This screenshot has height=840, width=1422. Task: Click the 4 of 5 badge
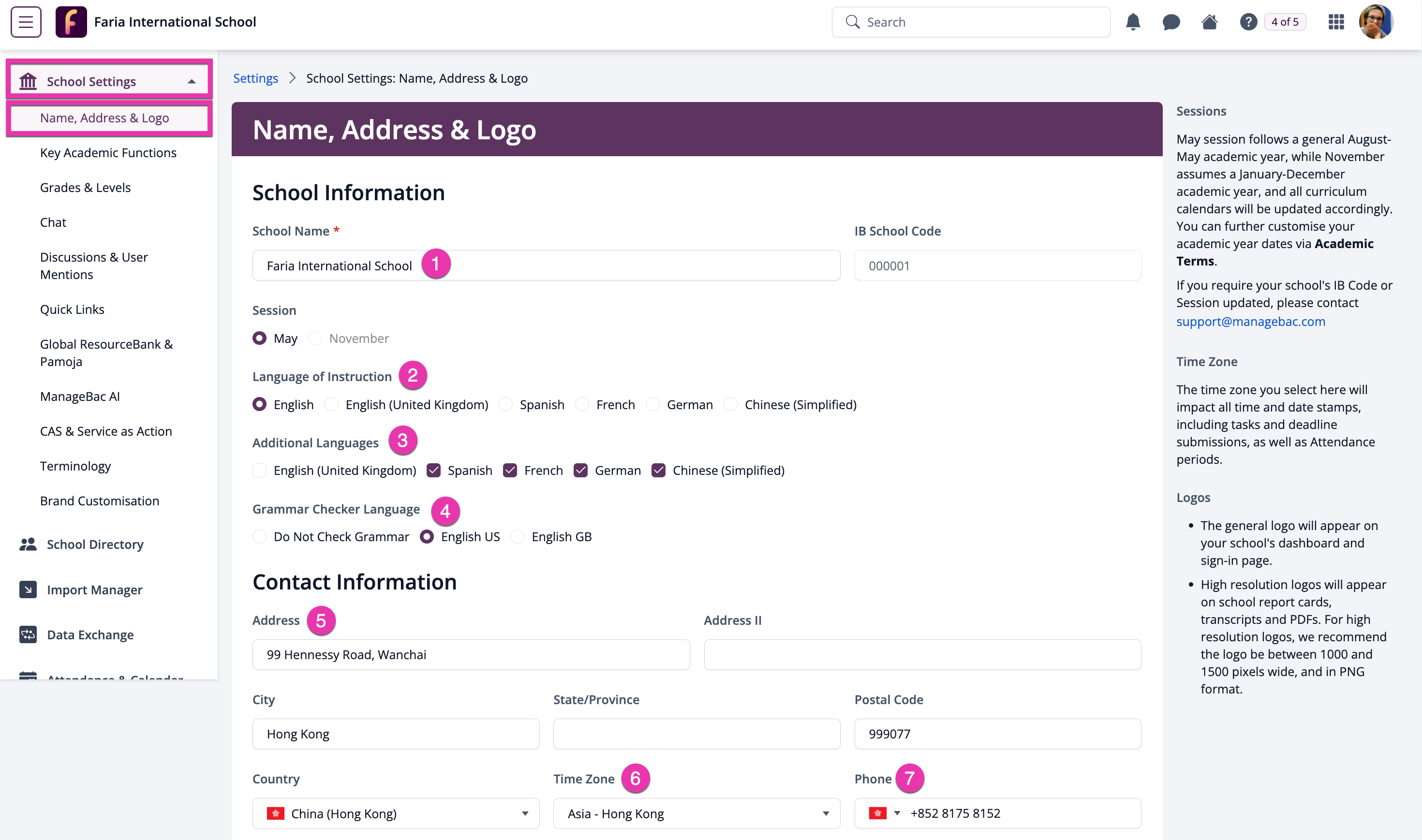coord(1285,22)
